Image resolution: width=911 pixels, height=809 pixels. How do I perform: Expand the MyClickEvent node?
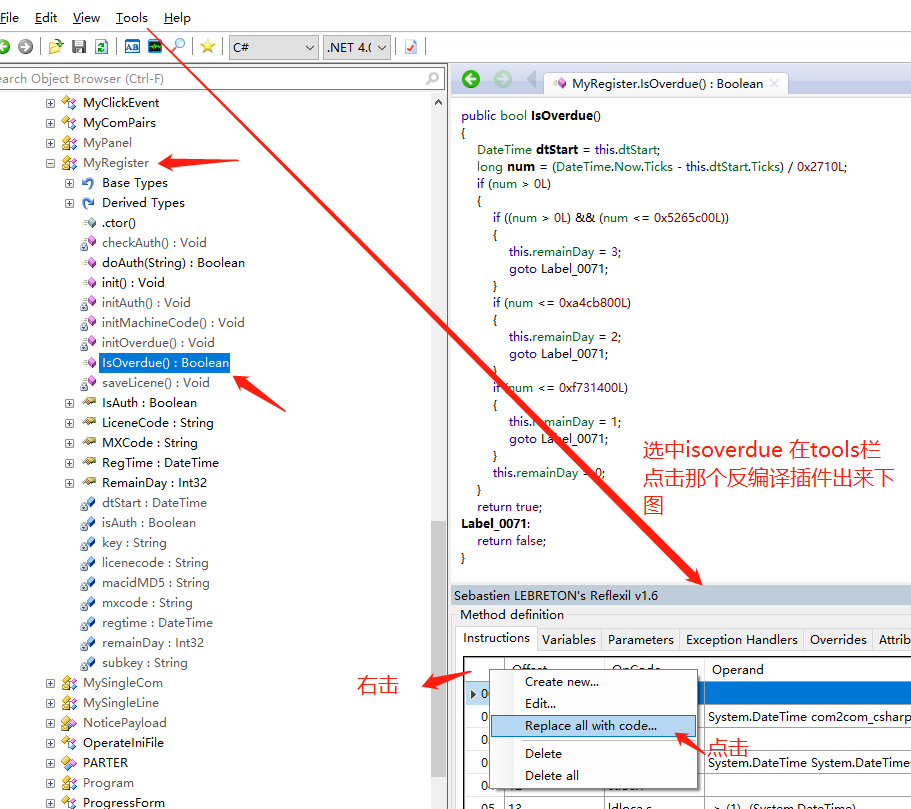[x=51, y=103]
